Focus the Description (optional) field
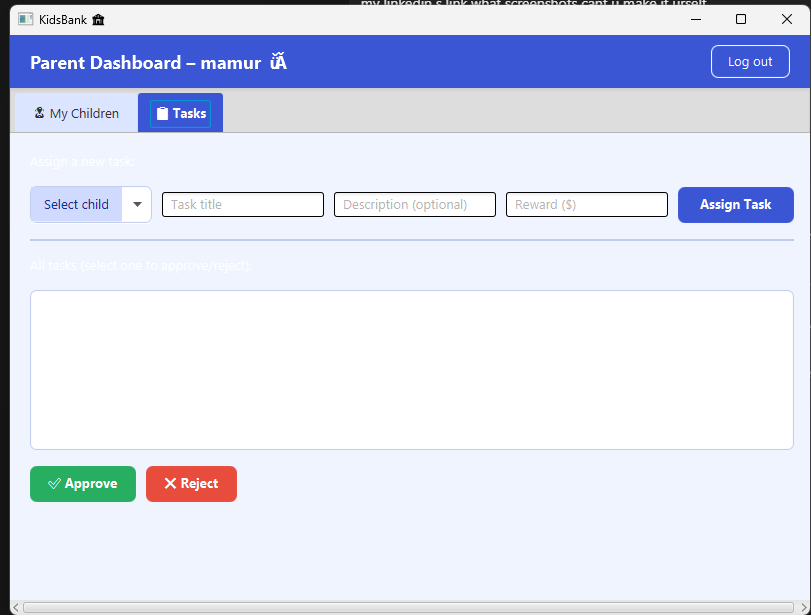Image resolution: width=811 pixels, height=615 pixels. click(415, 204)
